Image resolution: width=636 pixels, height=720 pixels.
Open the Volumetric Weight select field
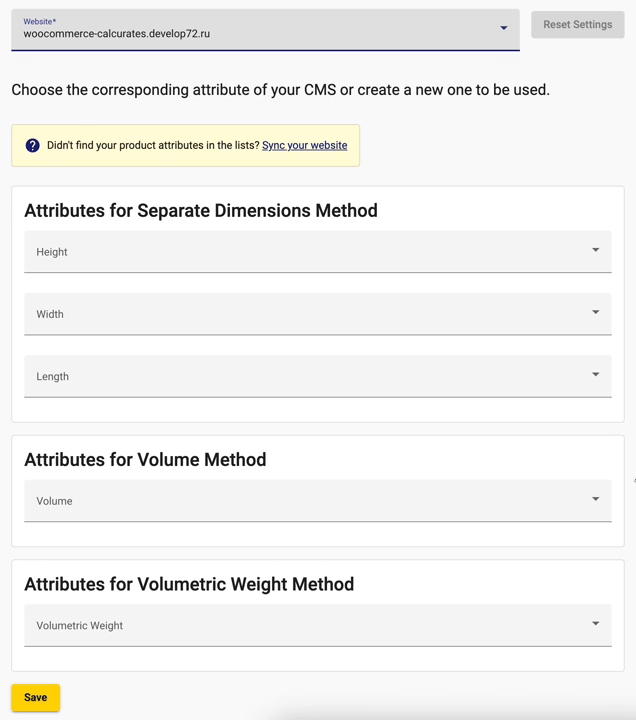point(318,625)
